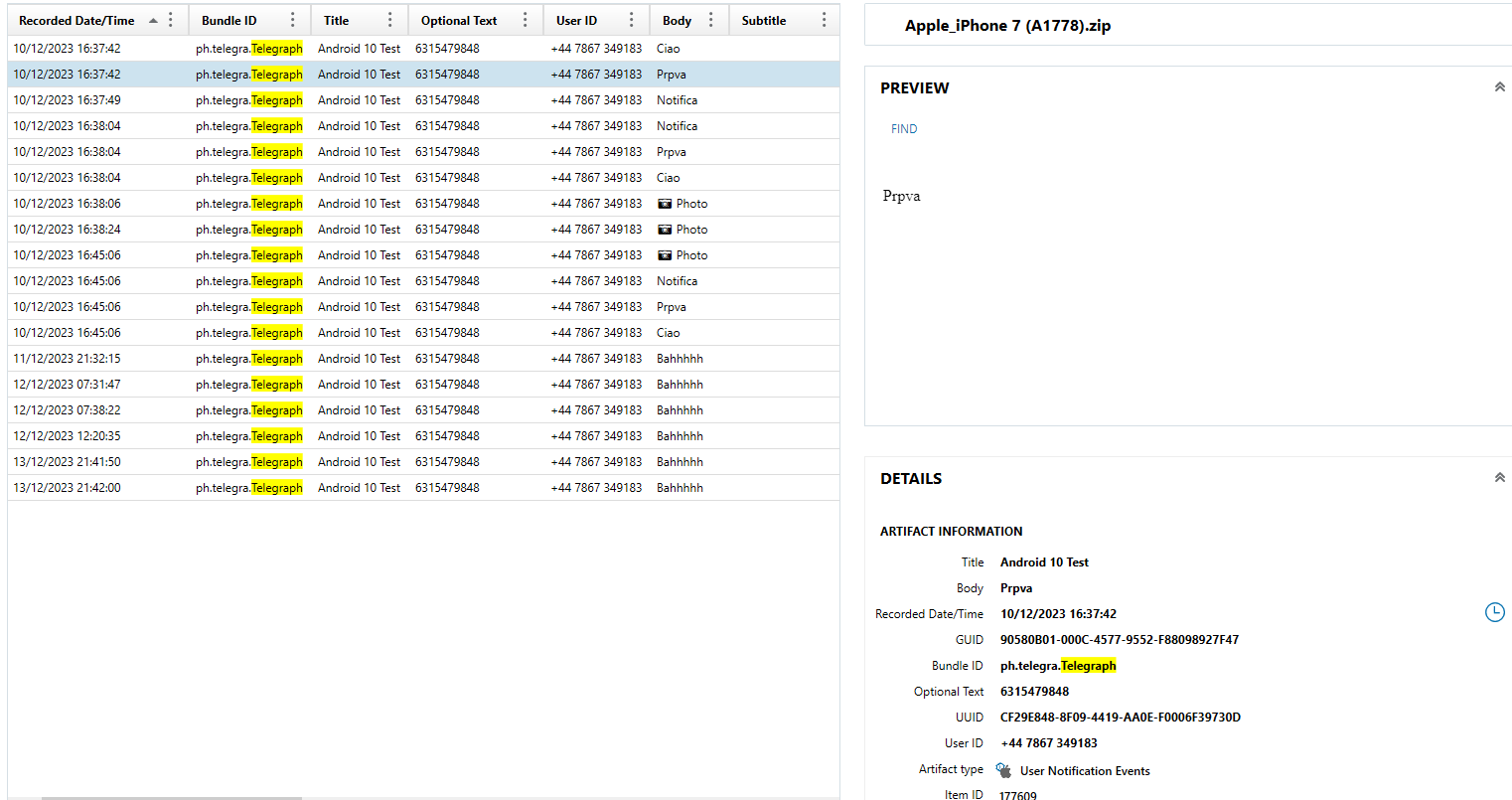Image resolution: width=1512 pixels, height=800 pixels.
Task: Click the GUID value 90580B01-000C-4577-9552-F88098927F47
Action: (1120, 639)
